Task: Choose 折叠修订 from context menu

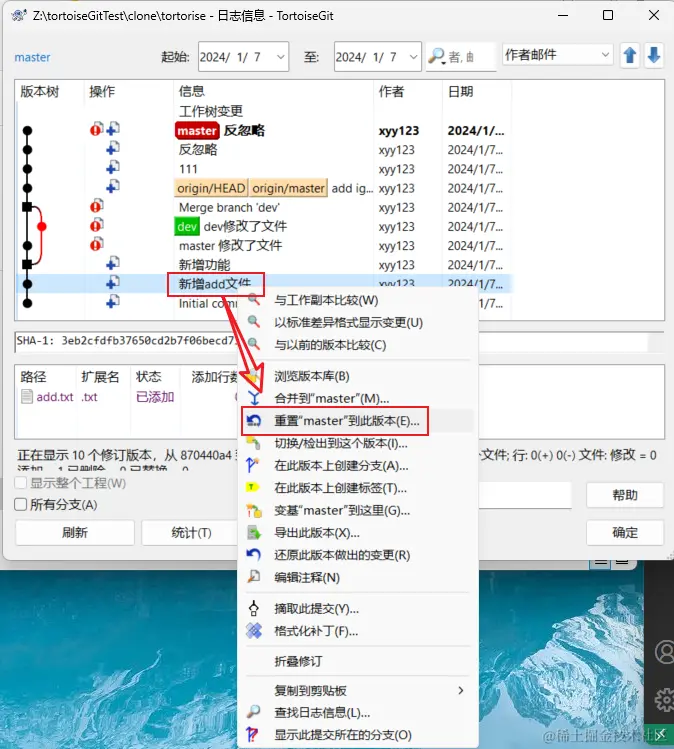Action: 357,661
